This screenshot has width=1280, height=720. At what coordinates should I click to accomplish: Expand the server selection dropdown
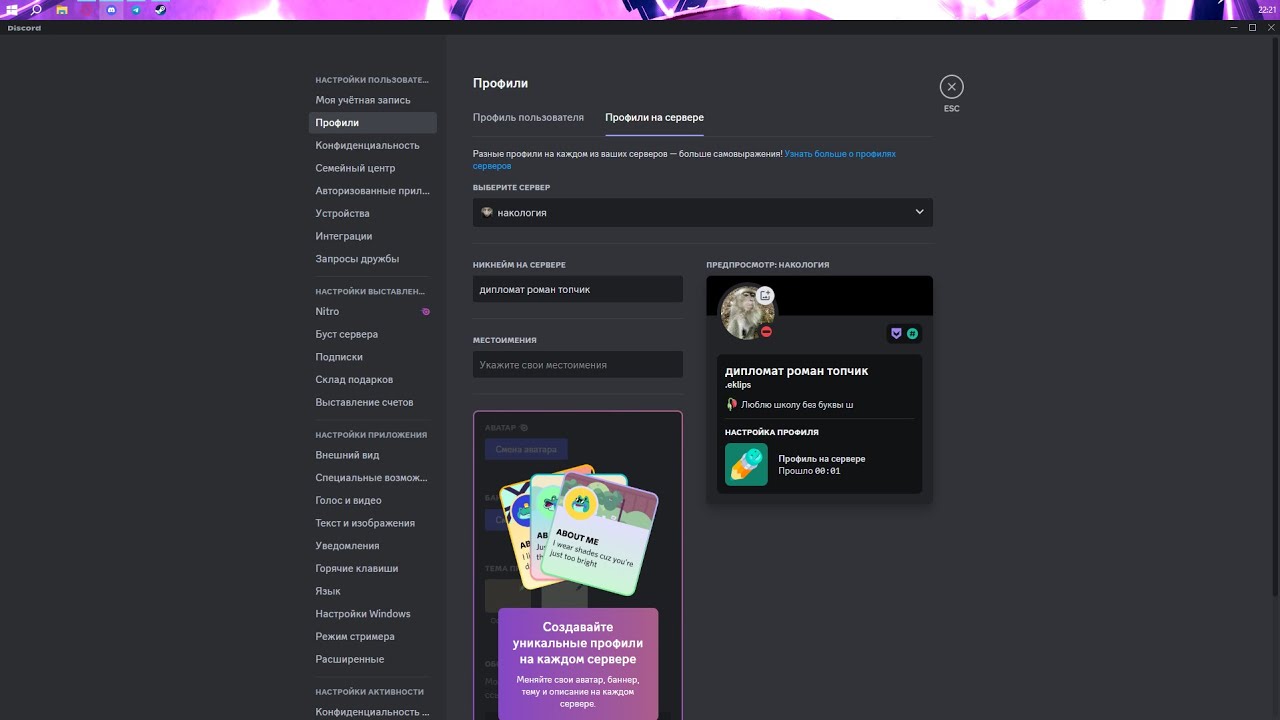coord(703,212)
